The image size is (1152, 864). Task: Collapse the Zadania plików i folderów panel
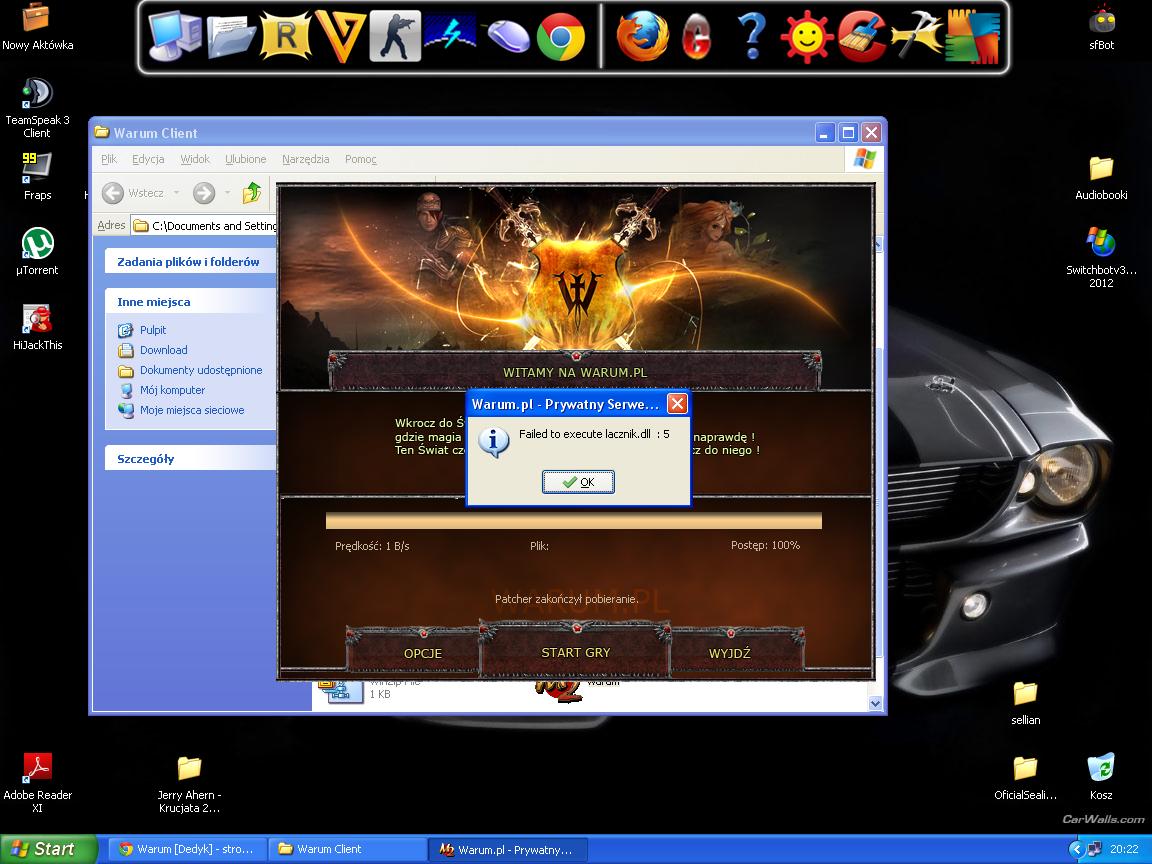tap(190, 262)
